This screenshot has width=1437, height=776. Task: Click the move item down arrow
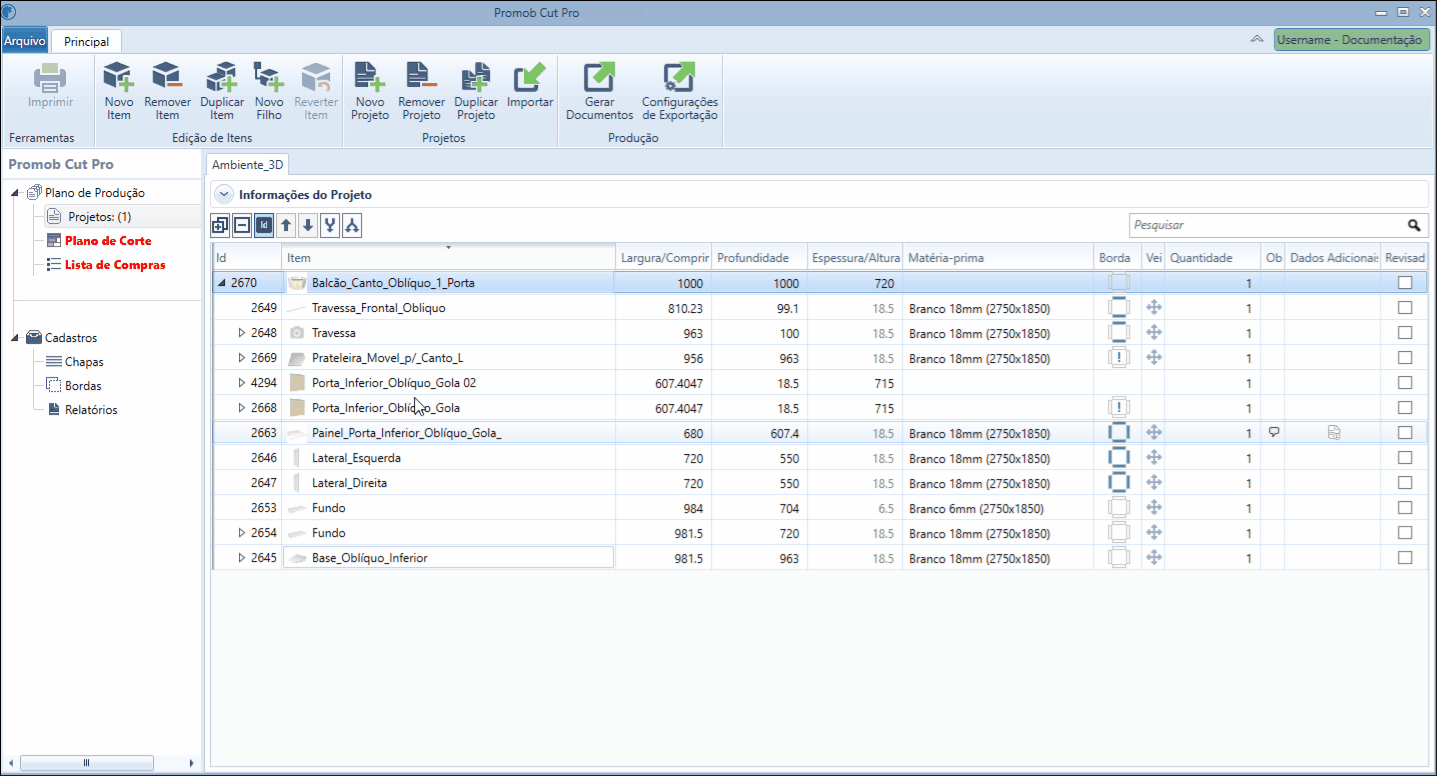(308, 226)
